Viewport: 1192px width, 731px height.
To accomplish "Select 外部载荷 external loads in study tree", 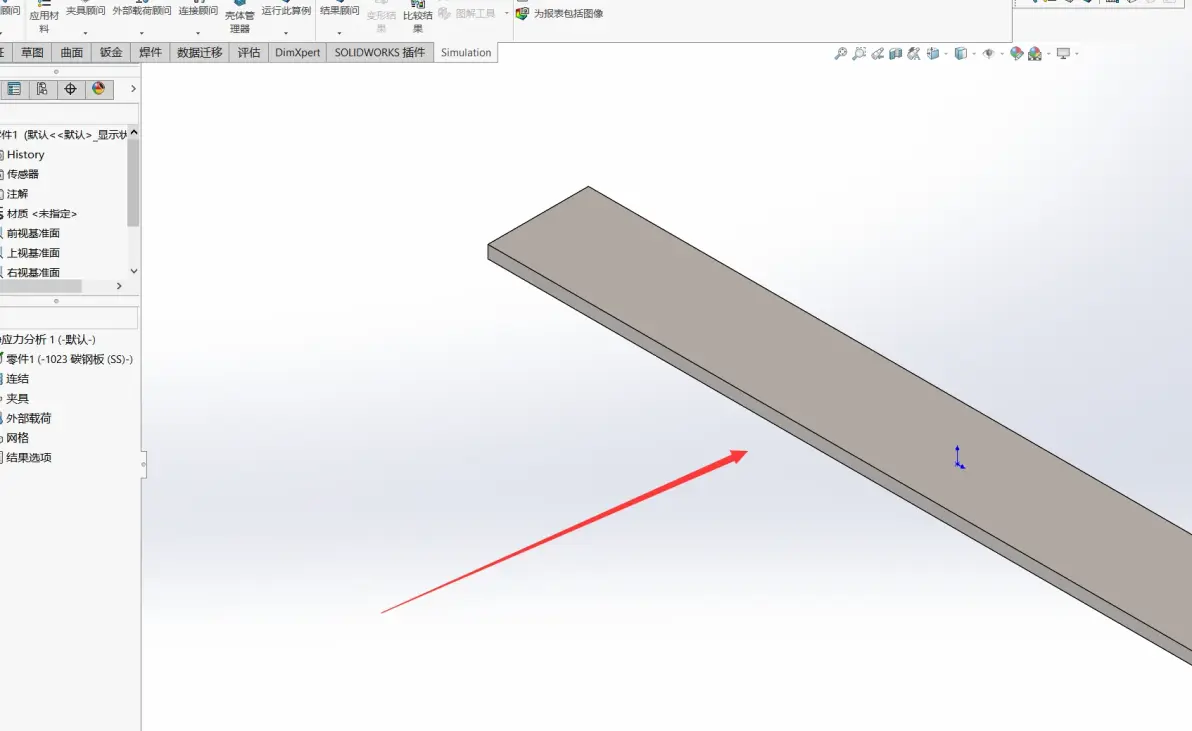I will [28, 418].
